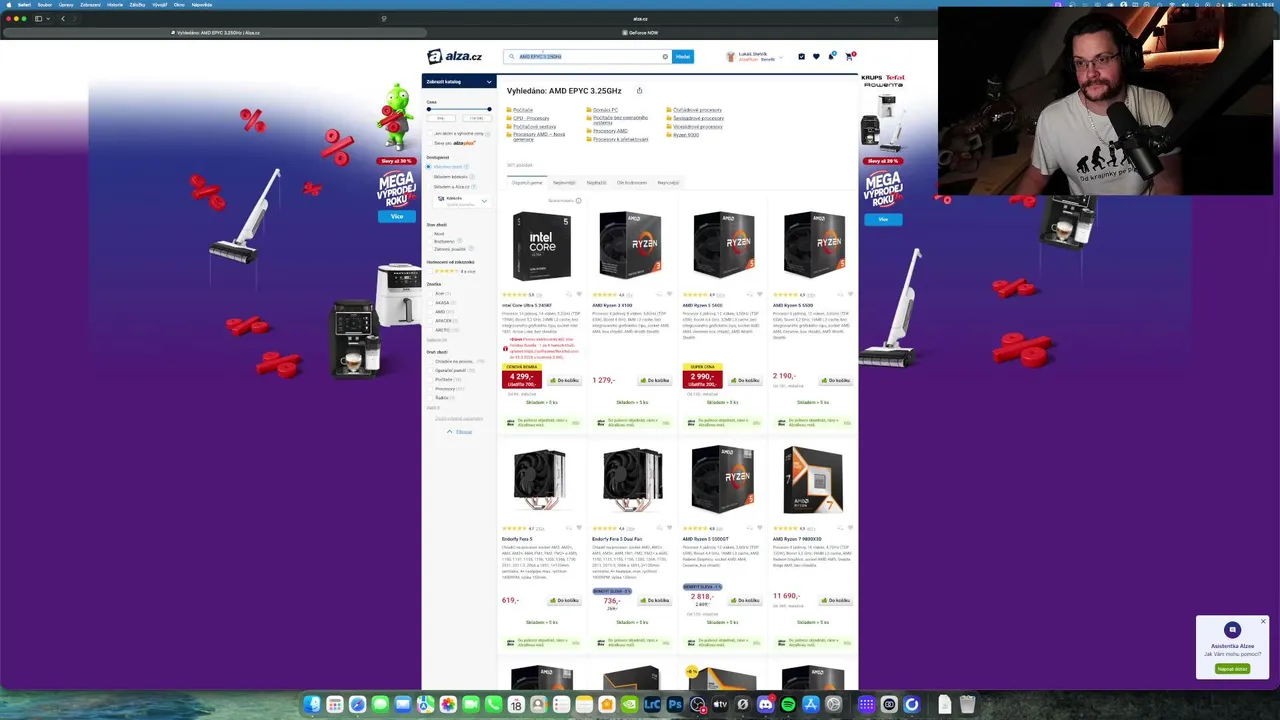Expand the Zobrazit katalog dropdown

pyautogui.click(x=459, y=82)
